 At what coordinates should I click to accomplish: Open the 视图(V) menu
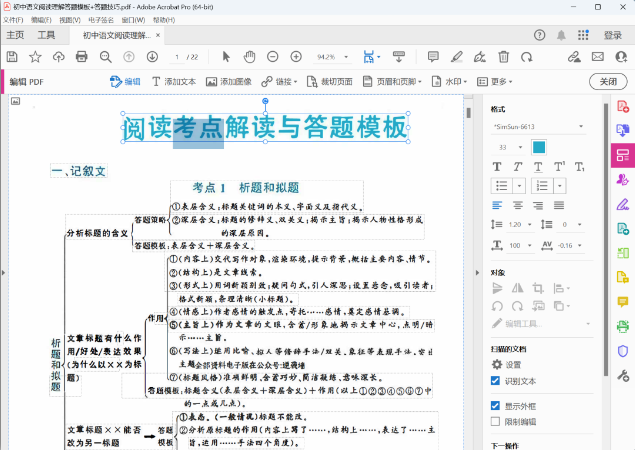(x=70, y=20)
